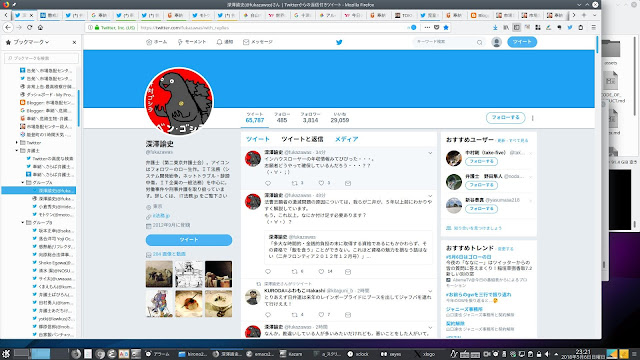
Task: Open Firefox hamburger menu
Action: point(593,27)
